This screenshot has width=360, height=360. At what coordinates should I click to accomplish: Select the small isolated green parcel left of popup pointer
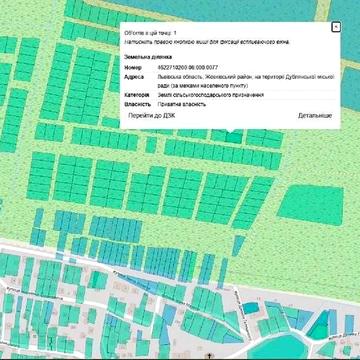coord(151,145)
